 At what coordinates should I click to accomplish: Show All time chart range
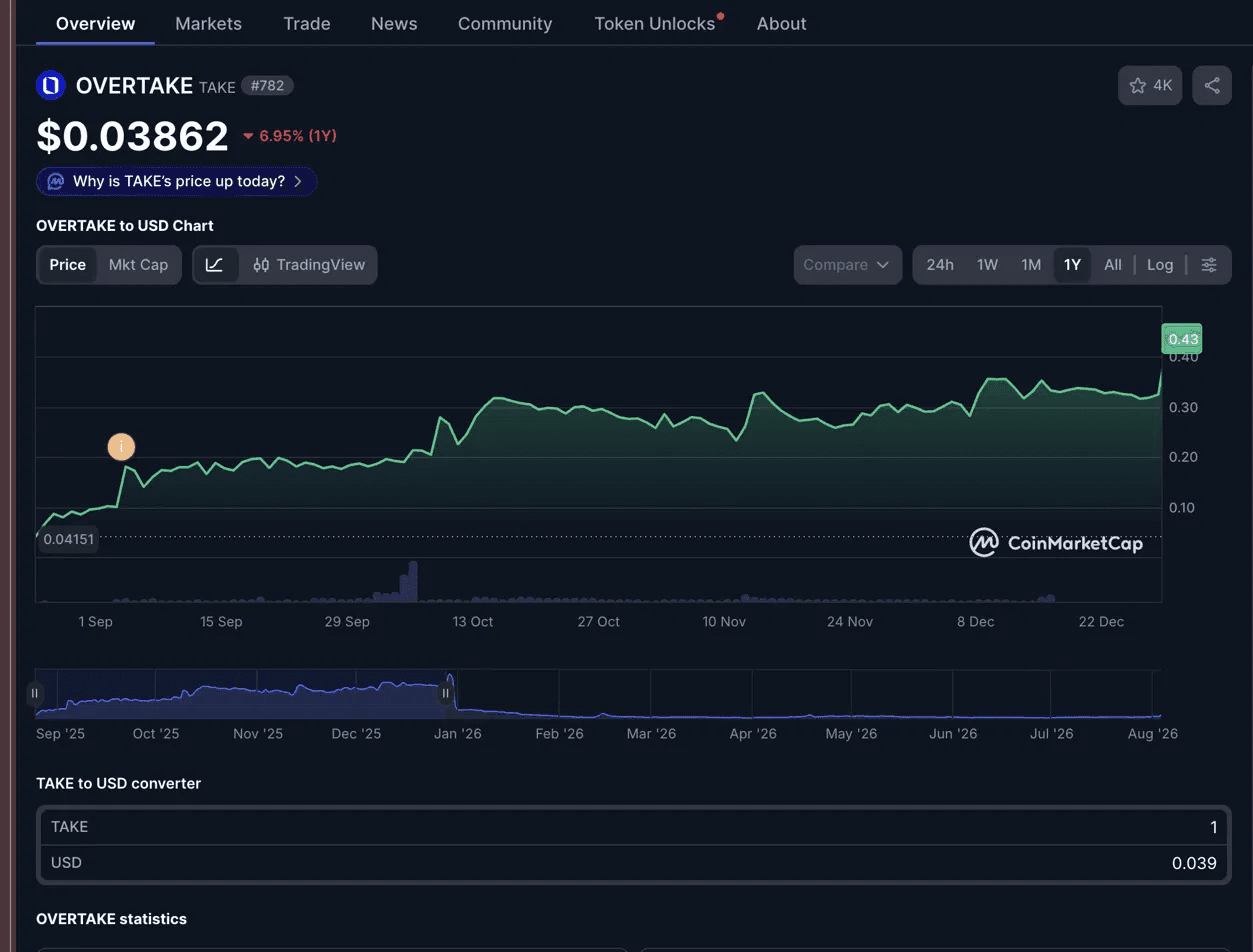1113,265
